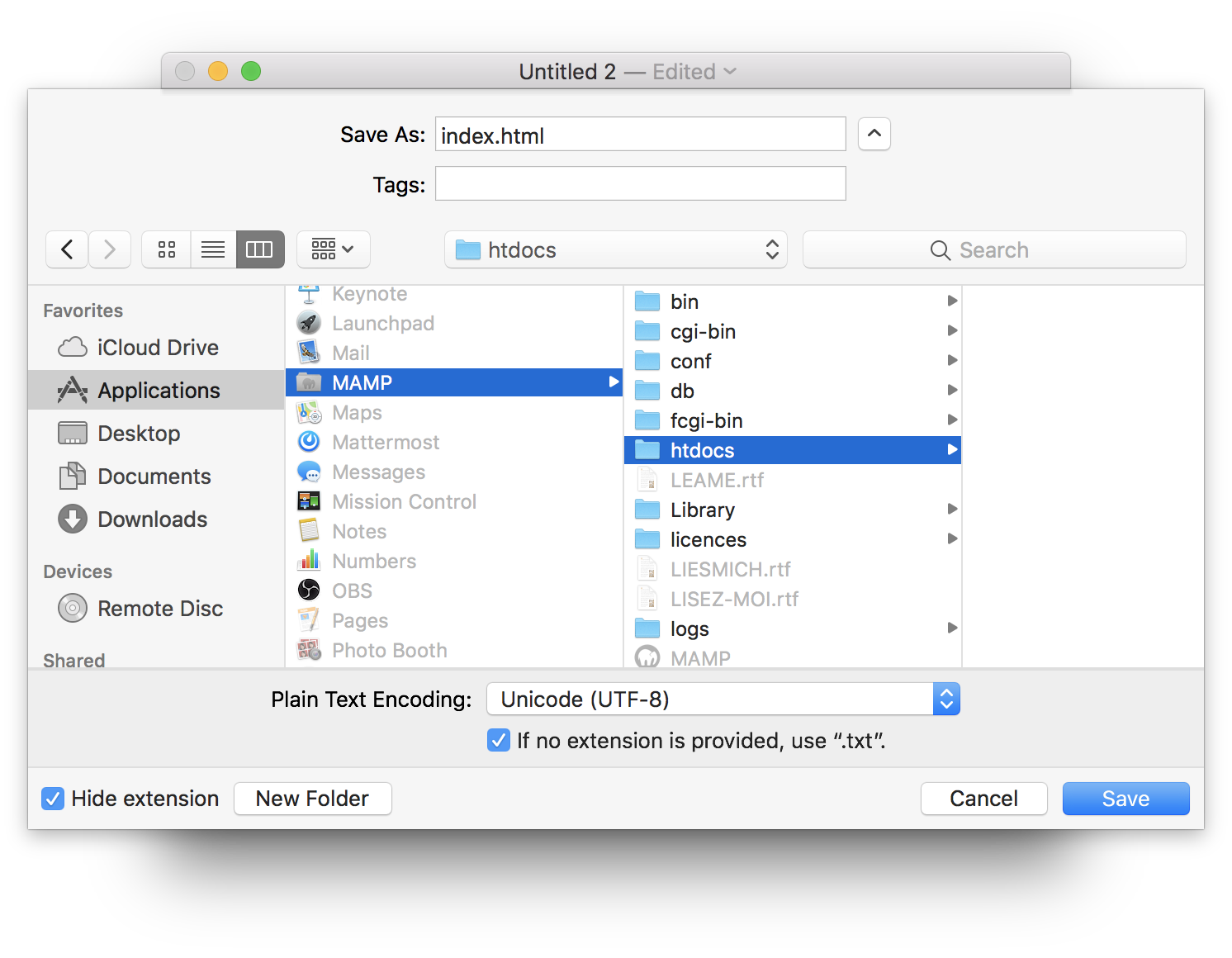This screenshot has width=1232, height=958.
Task: Switch to icon view mode
Action: point(167,249)
